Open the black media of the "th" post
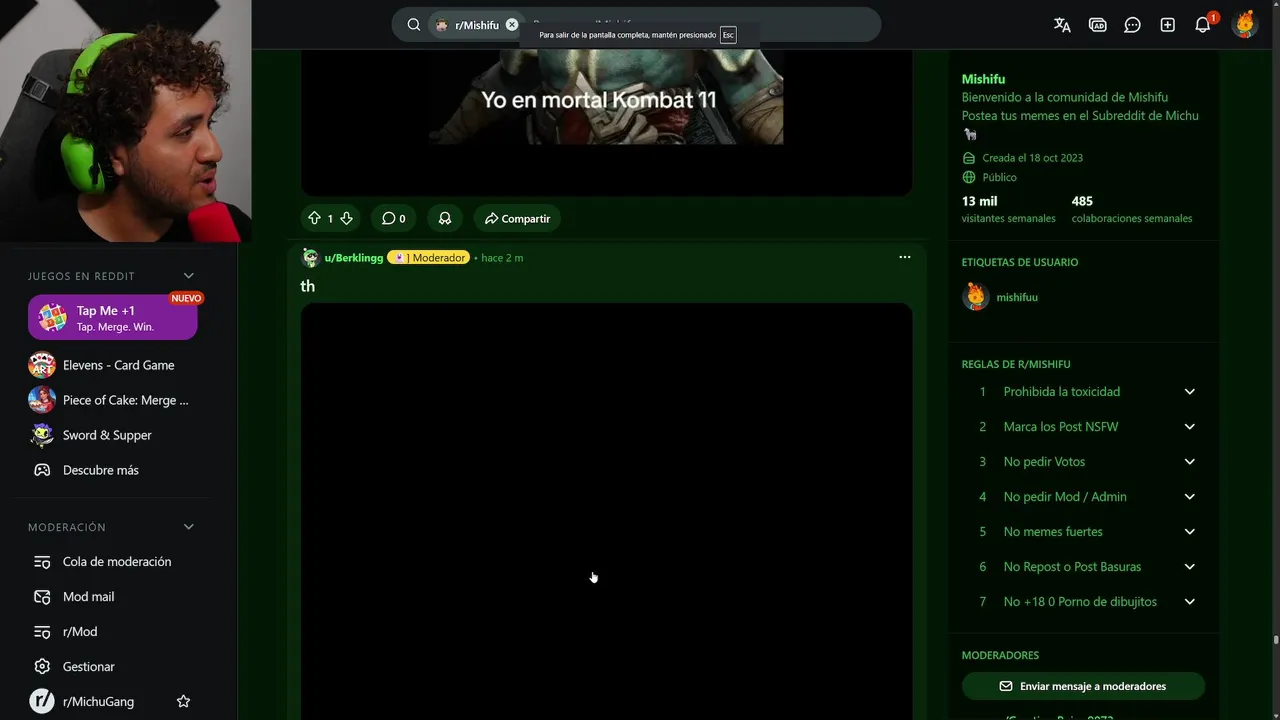 click(606, 511)
